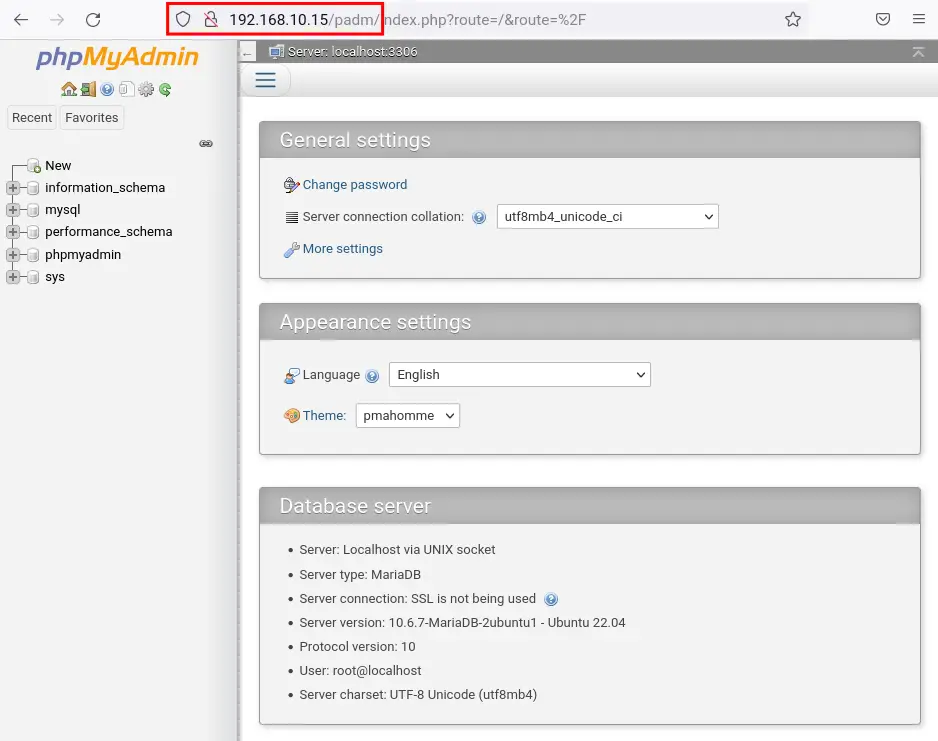Switch to the Recent tab
Screen dimensions: 938x741
point(32,118)
